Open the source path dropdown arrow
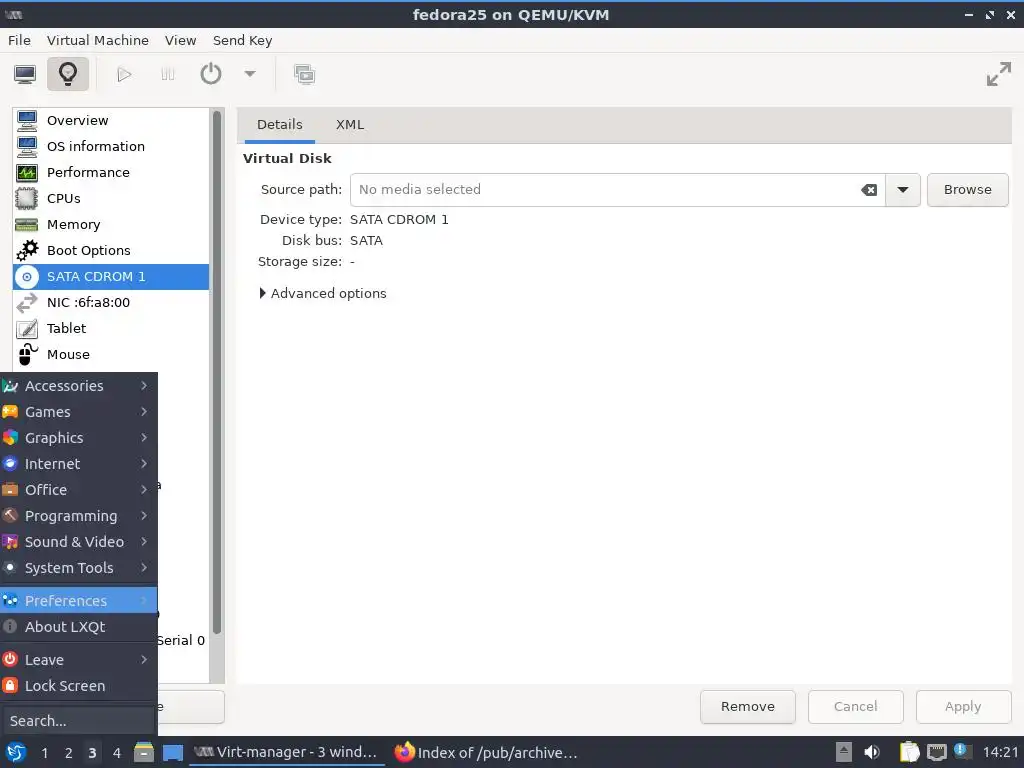 tap(903, 190)
